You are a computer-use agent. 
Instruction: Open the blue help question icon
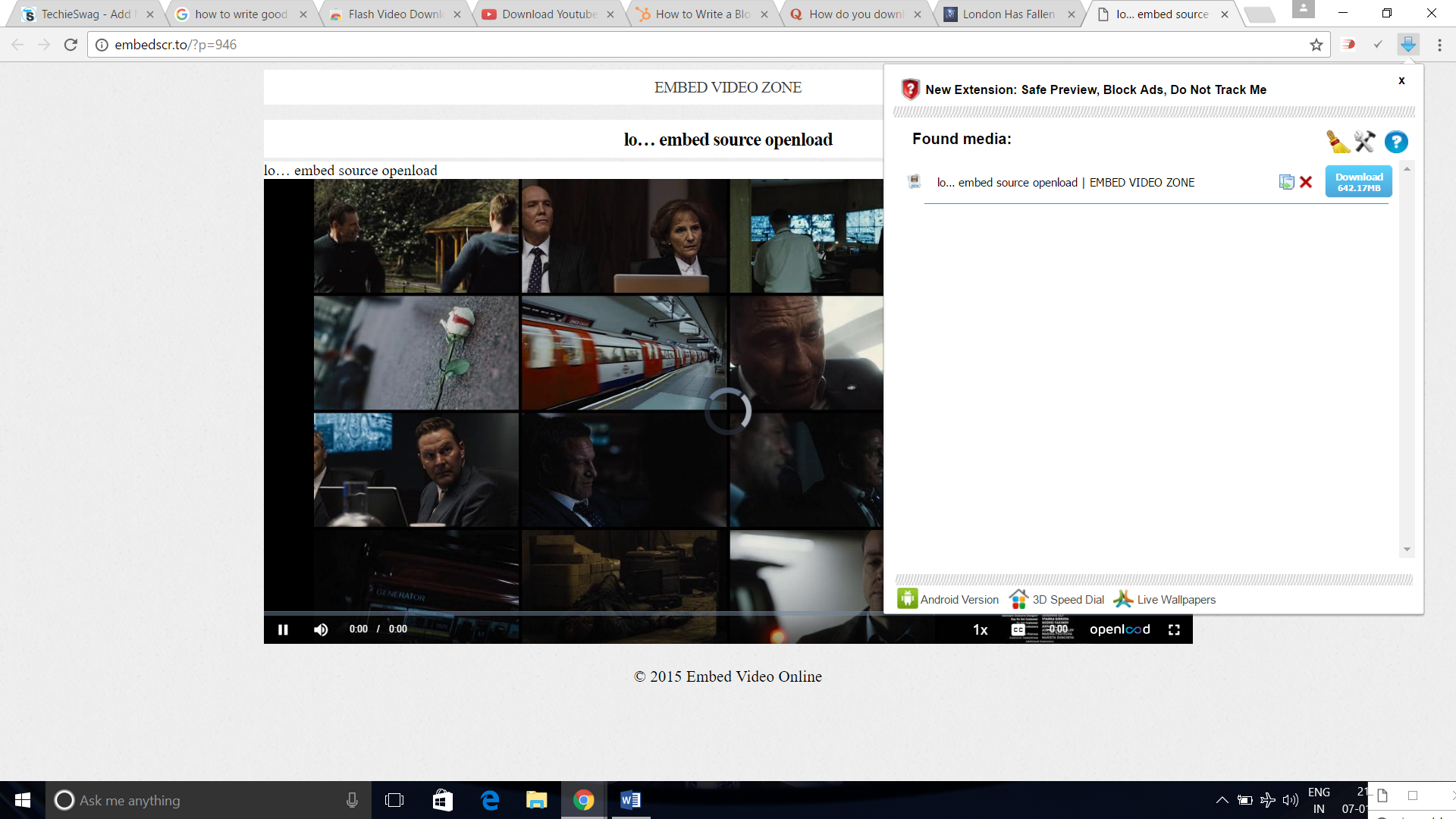pos(1396,142)
